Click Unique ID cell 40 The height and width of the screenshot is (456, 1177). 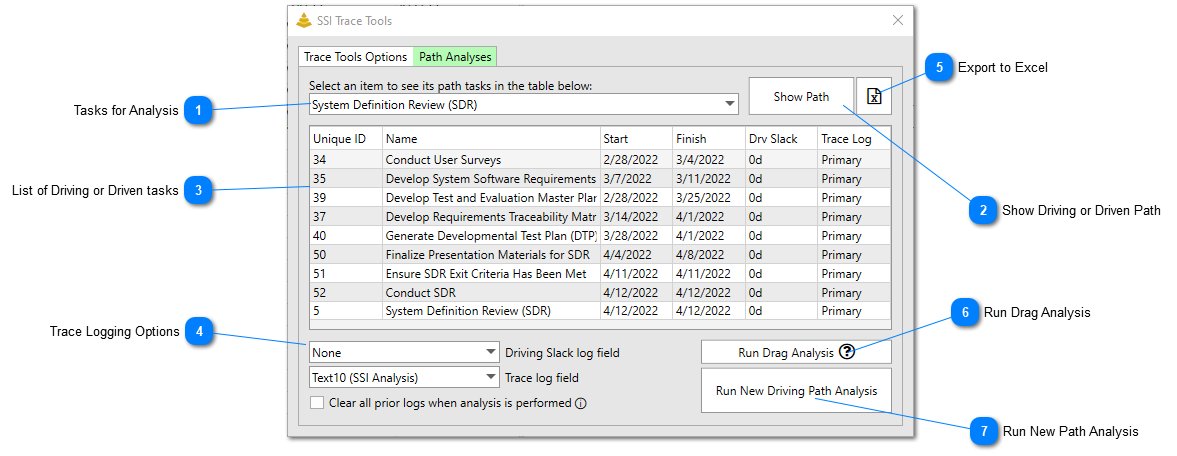click(x=346, y=236)
